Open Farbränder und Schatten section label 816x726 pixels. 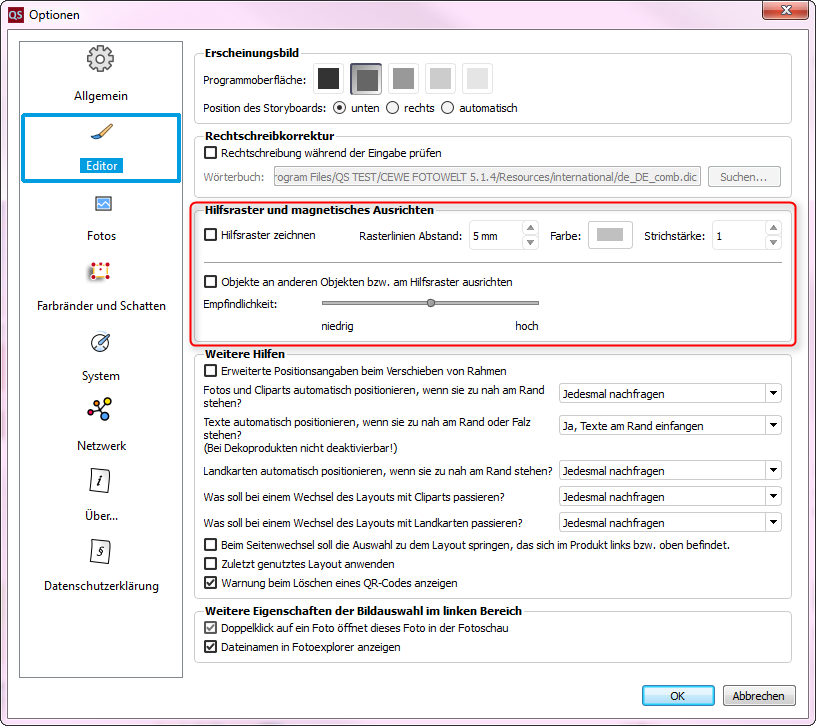(101, 306)
